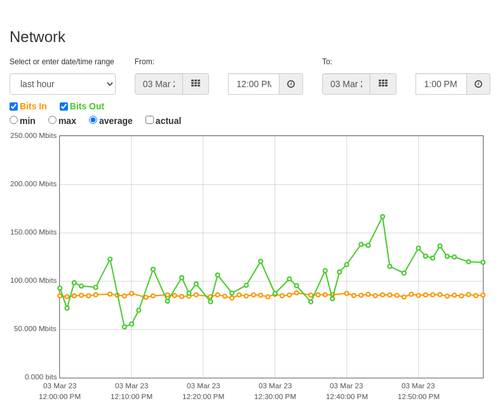Click the 'To:' label

coord(327,62)
